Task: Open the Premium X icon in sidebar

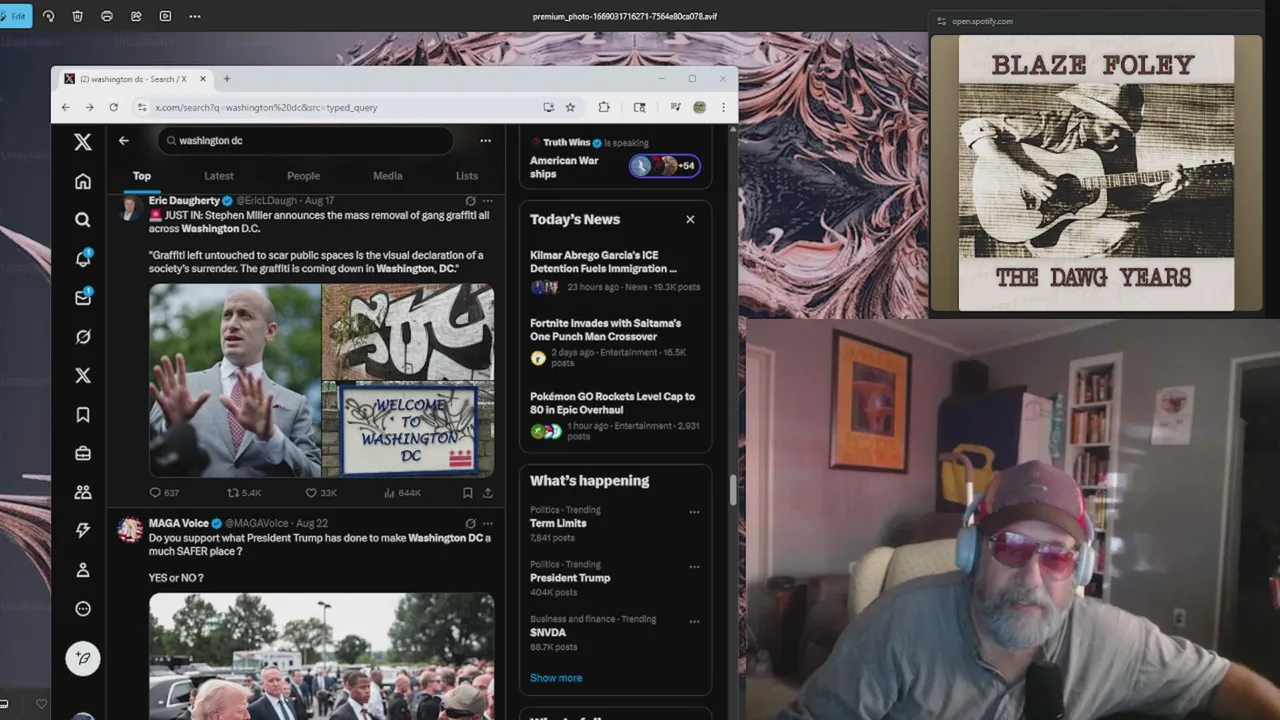Action: point(83,375)
